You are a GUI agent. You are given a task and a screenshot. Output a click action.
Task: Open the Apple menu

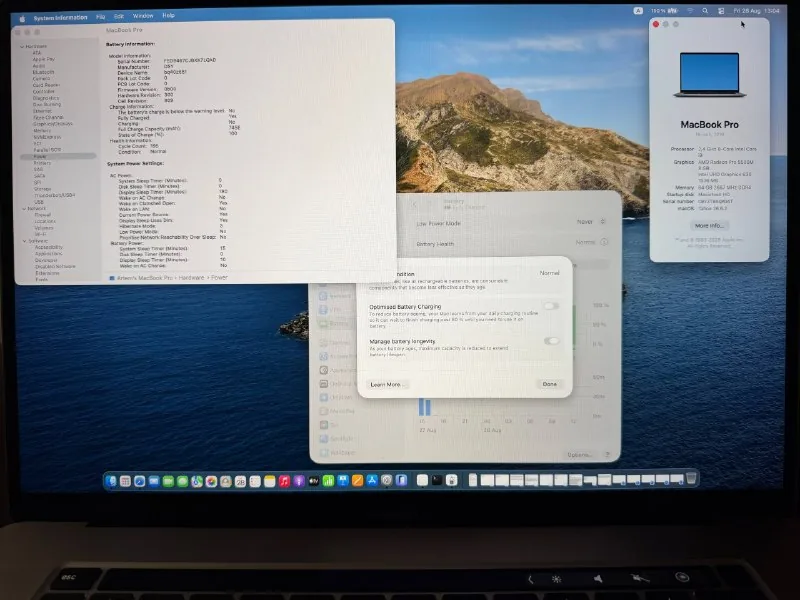[22, 18]
